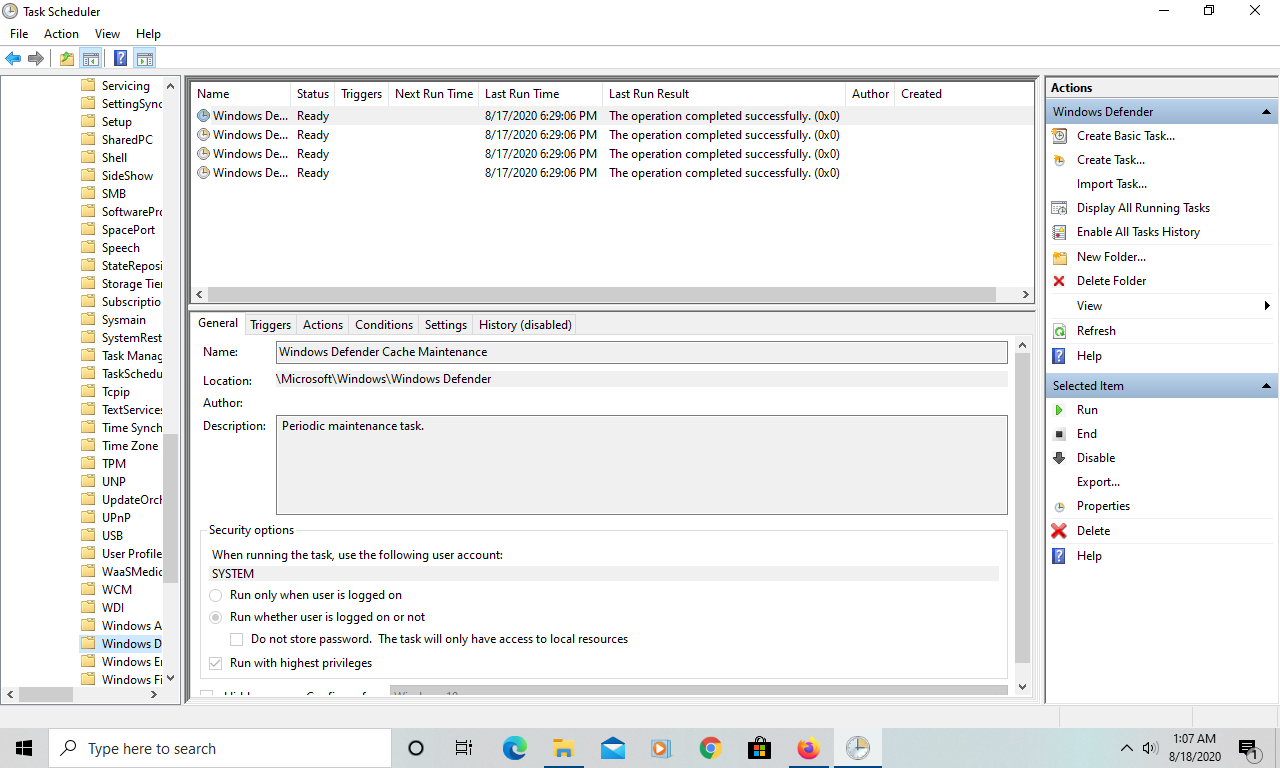Open Microsoft Edge from taskbar

click(514, 748)
